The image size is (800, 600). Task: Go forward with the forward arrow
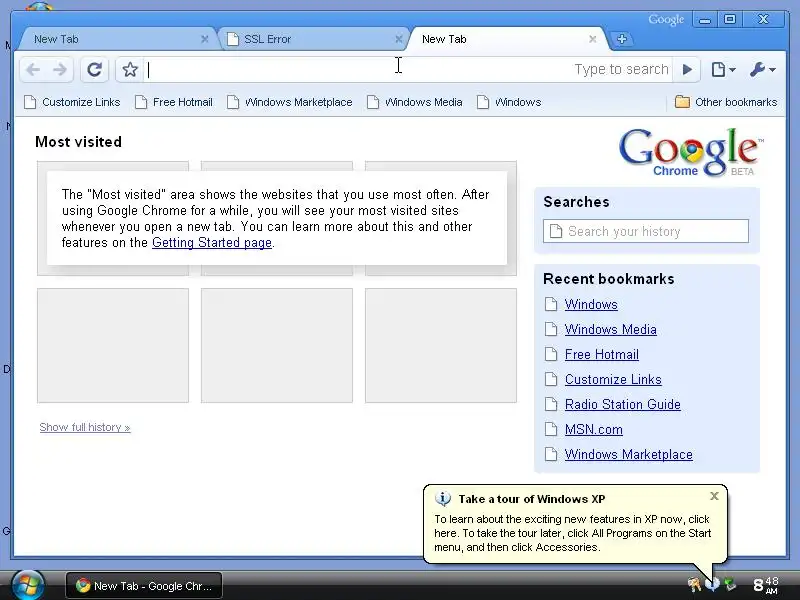point(60,69)
